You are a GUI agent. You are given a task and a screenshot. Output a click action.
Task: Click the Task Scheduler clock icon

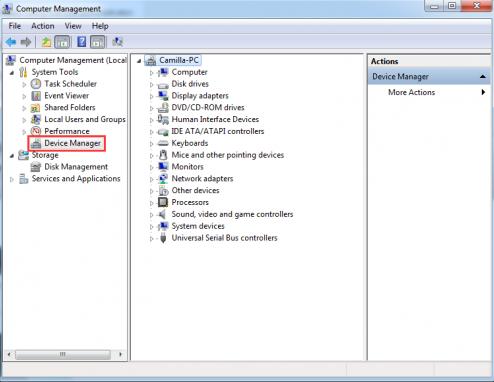tap(36, 84)
